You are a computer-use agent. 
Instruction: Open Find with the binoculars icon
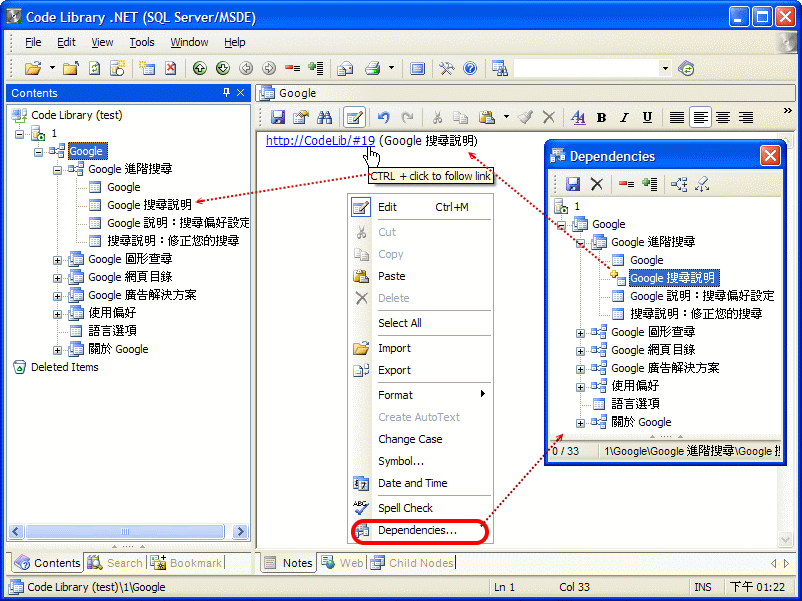pyautogui.click(x=324, y=118)
